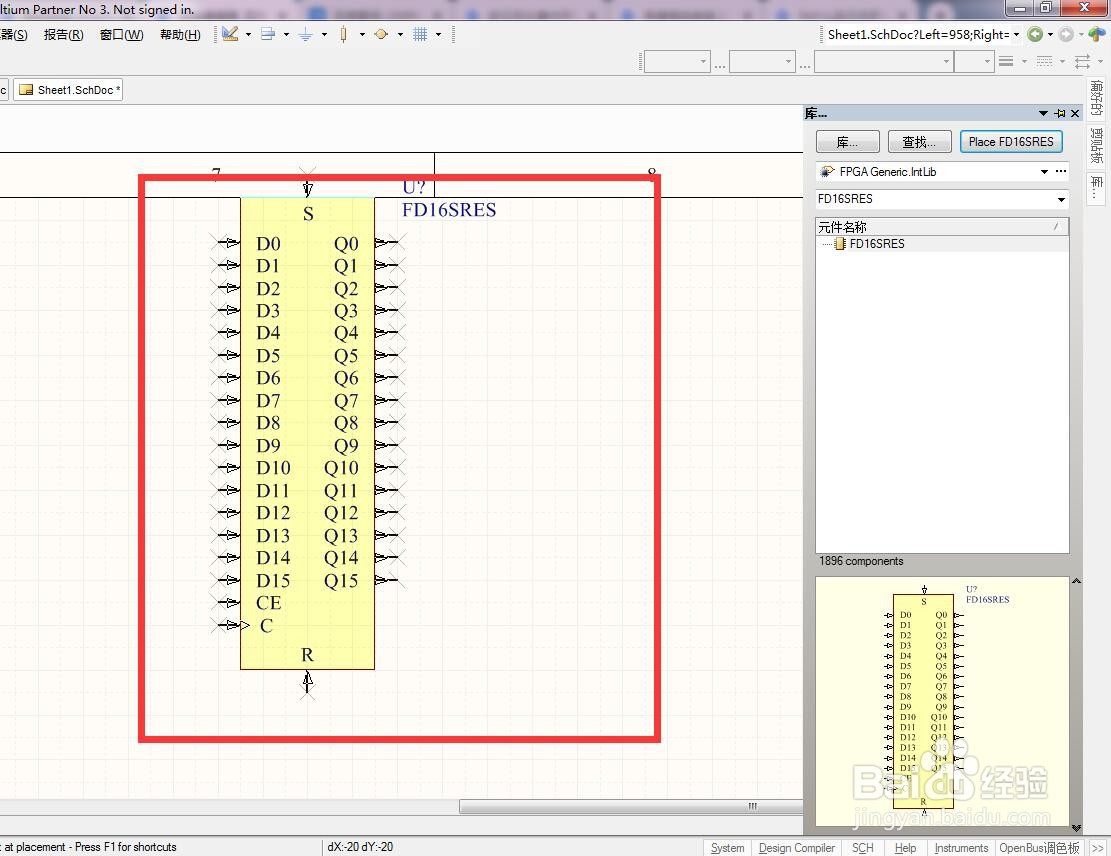Open the 报告(R) menu
The width and height of the screenshot is (1111, 856).
[x=63, y=35]
